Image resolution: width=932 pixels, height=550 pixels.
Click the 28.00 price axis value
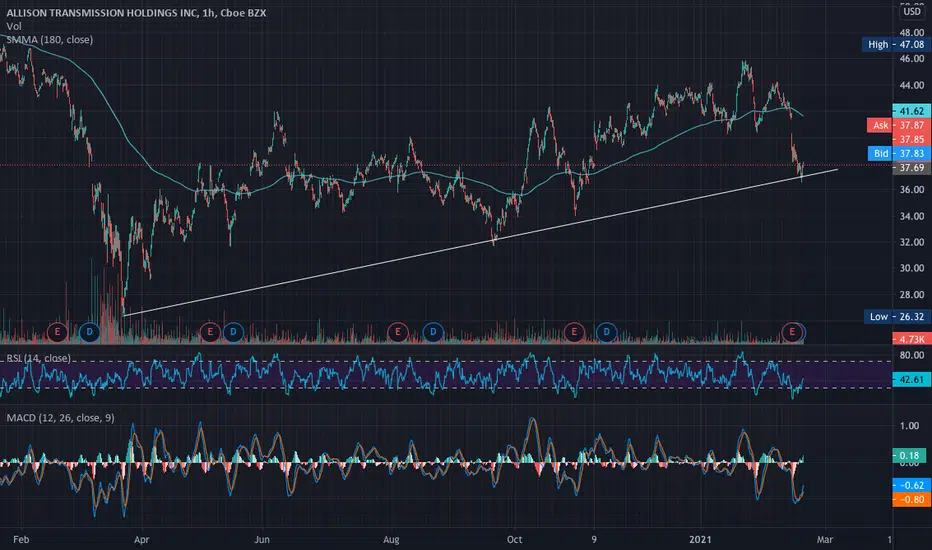912,294
